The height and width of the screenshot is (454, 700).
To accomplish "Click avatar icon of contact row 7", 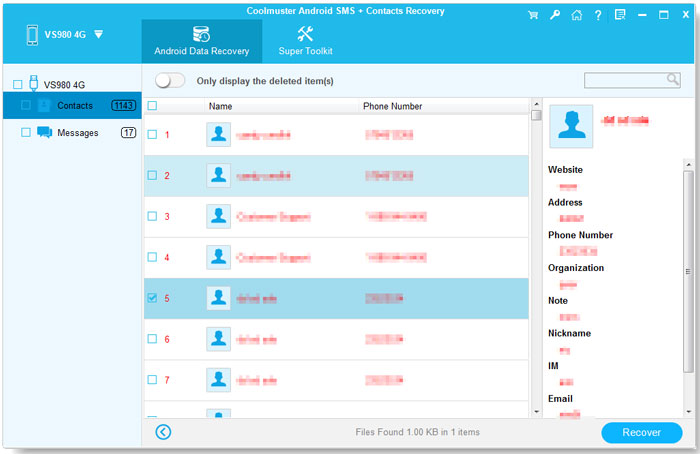I will (218, 380).
